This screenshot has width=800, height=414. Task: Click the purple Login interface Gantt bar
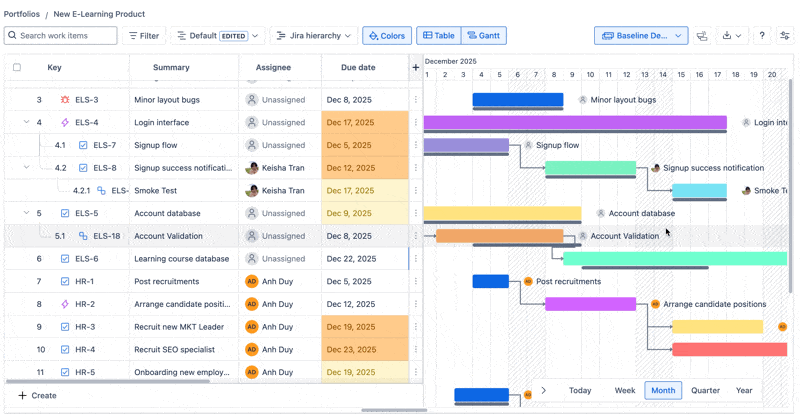pyautogui.click(x=575, y=122)
